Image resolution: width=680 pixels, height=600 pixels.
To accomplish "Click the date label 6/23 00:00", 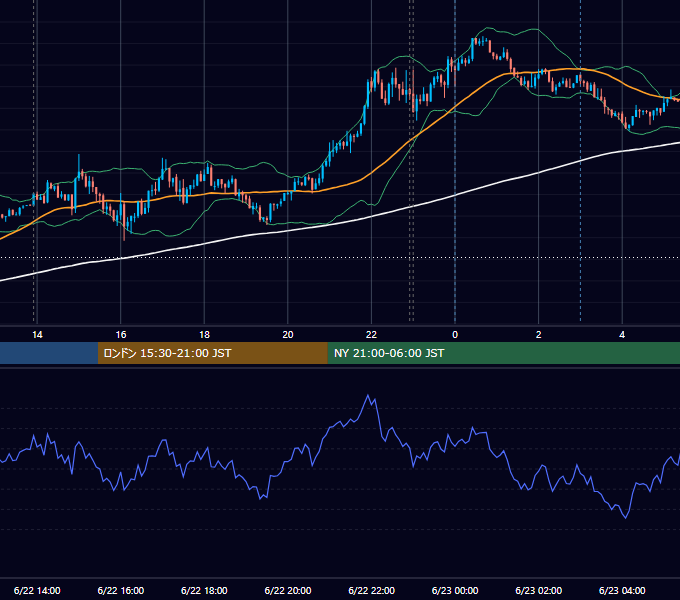I will [x=455, y=590].
